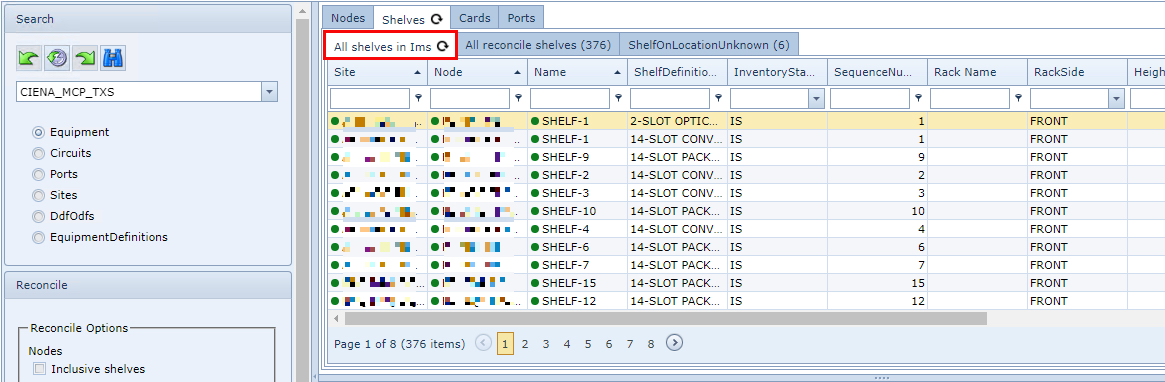Select the Ports radio button in Search panel
The width and height of the screenshot is (1165, 382).
click(x=38, y=174)
